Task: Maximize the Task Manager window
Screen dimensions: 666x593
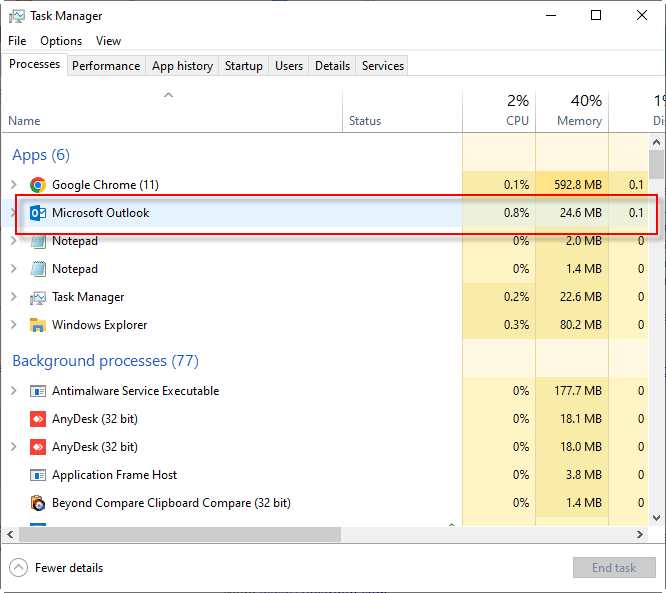Action: click(x=596, y=16)
